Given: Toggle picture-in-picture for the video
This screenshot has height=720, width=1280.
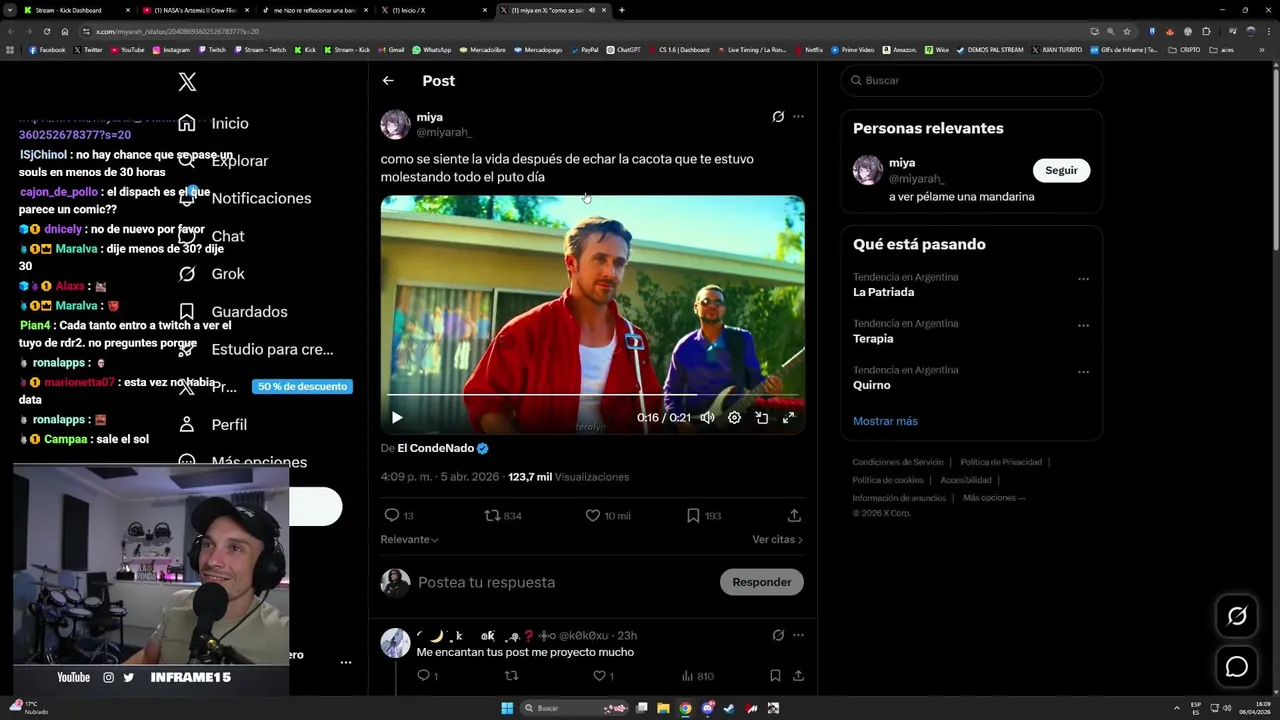Looking at the screenshot, I should (761, 418).
